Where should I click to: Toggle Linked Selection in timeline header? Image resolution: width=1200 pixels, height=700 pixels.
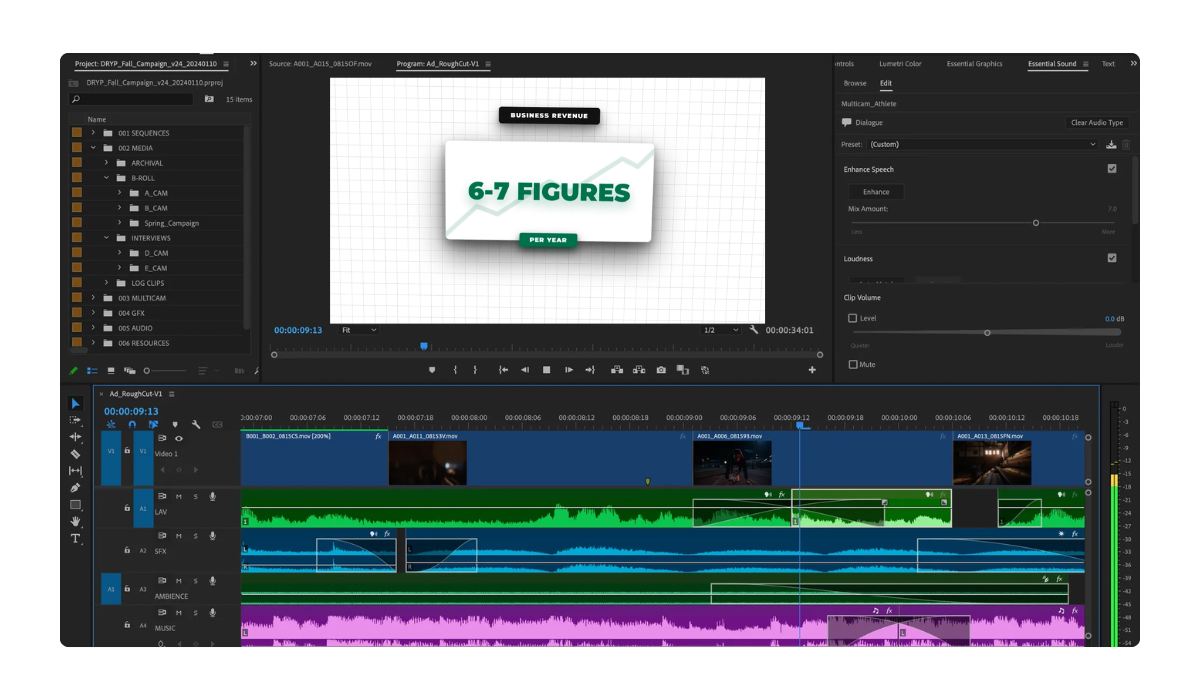click(153, 425)
